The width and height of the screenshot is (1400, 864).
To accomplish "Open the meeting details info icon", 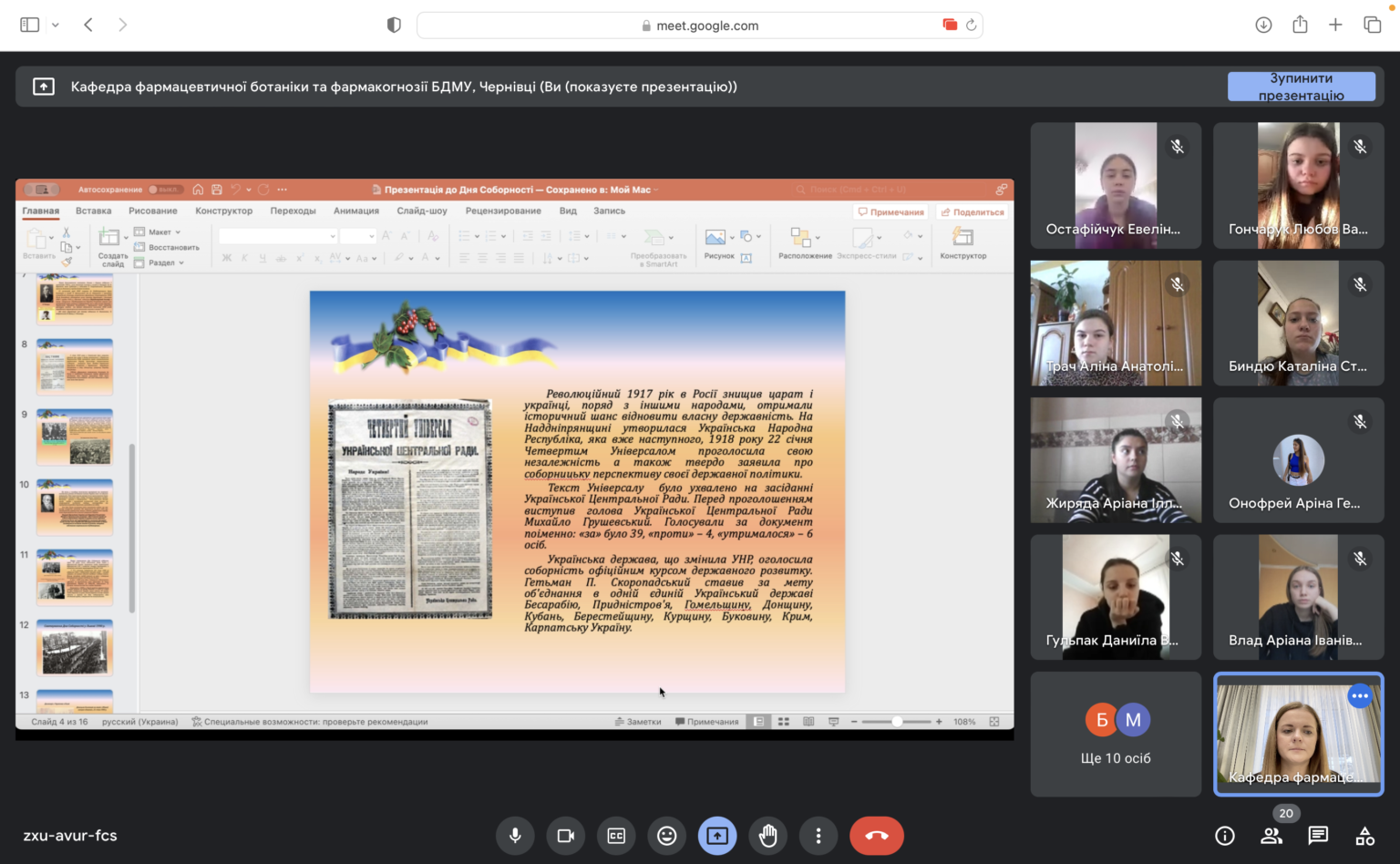I will [1225, 836].
